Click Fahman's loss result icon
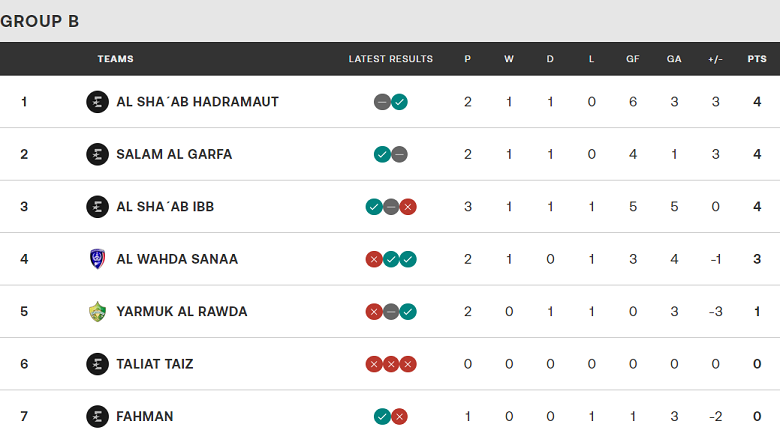The width and height of the screenshot is (780, 439). point(399,416)
